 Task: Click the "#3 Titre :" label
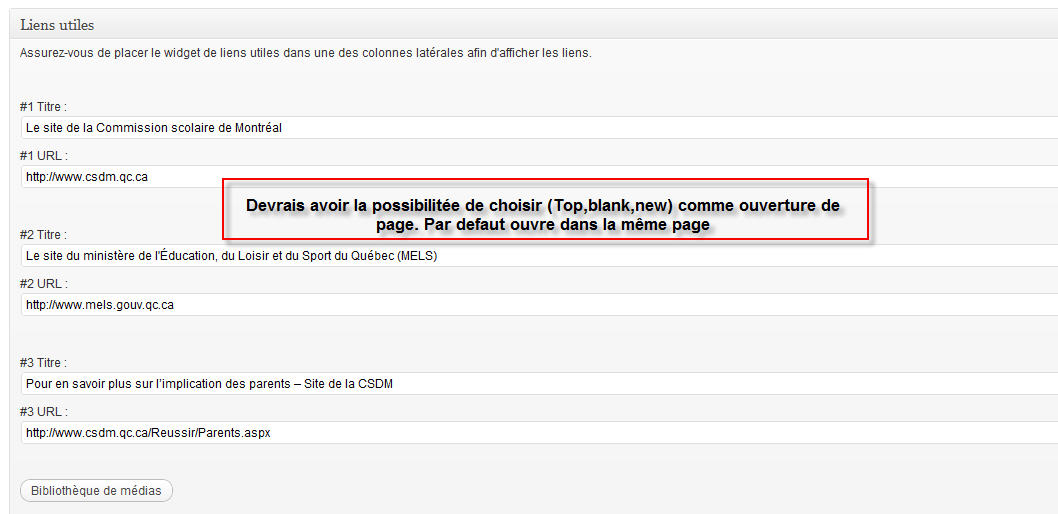tap(43, 363)
